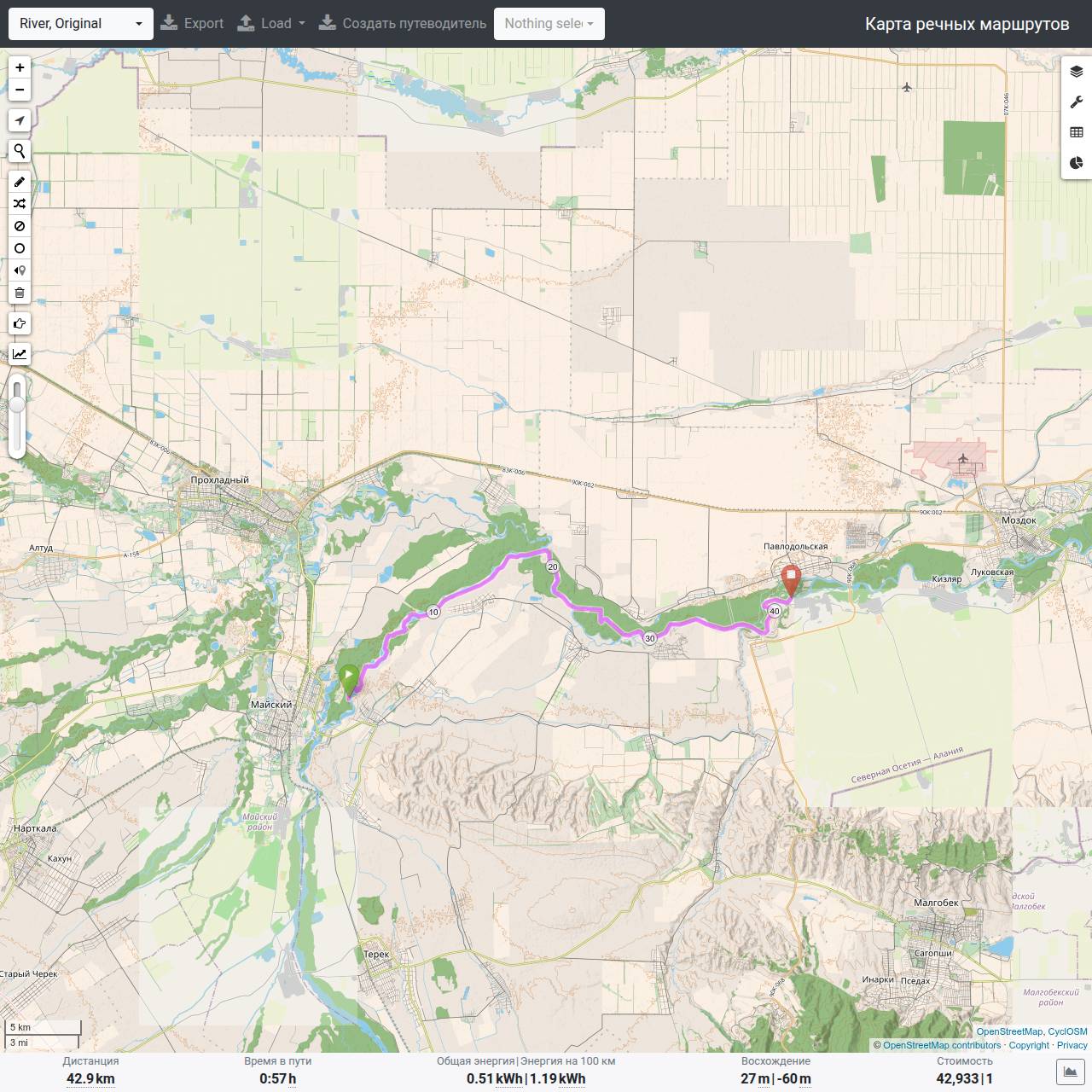Select the no-go area prohibition icon
Screen dimensions: 1092x1092
[x=20, y=226]
